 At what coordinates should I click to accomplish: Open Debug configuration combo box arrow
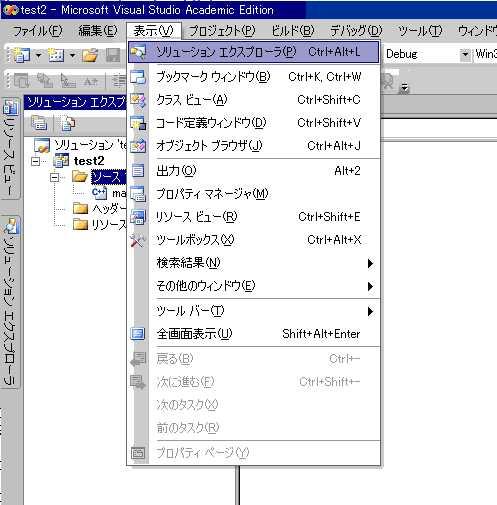click(x=465, y=54)
